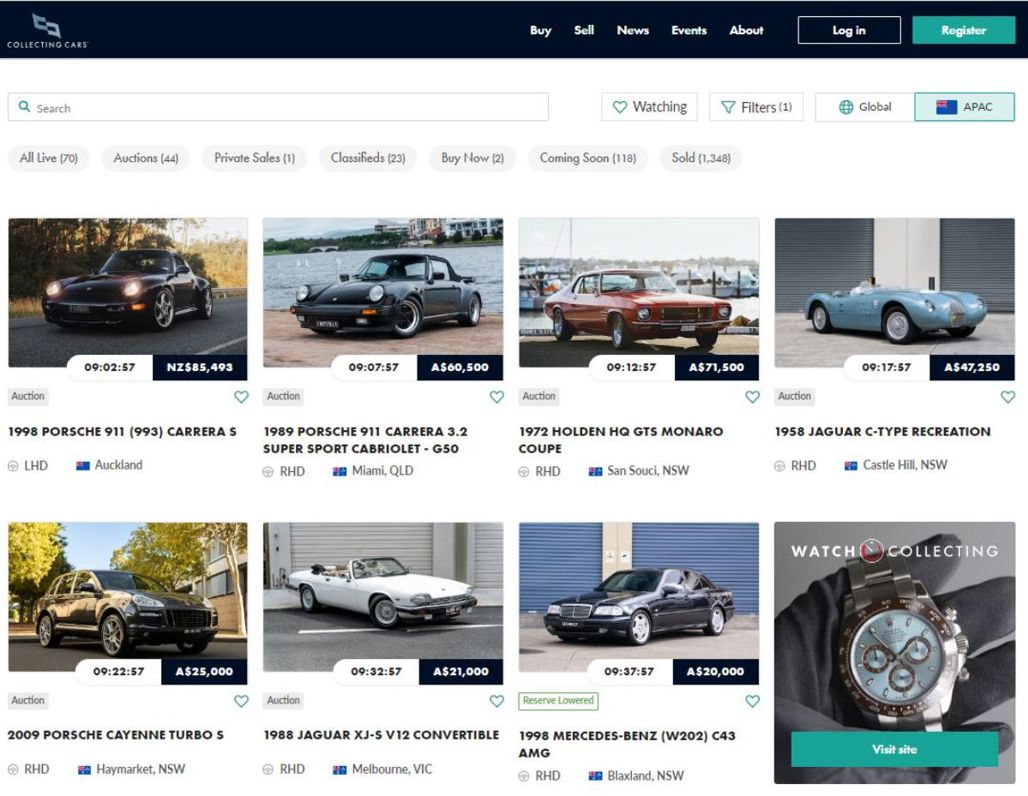Open the 1958 Jaguar C-Type Recreation title

(882, 431)
